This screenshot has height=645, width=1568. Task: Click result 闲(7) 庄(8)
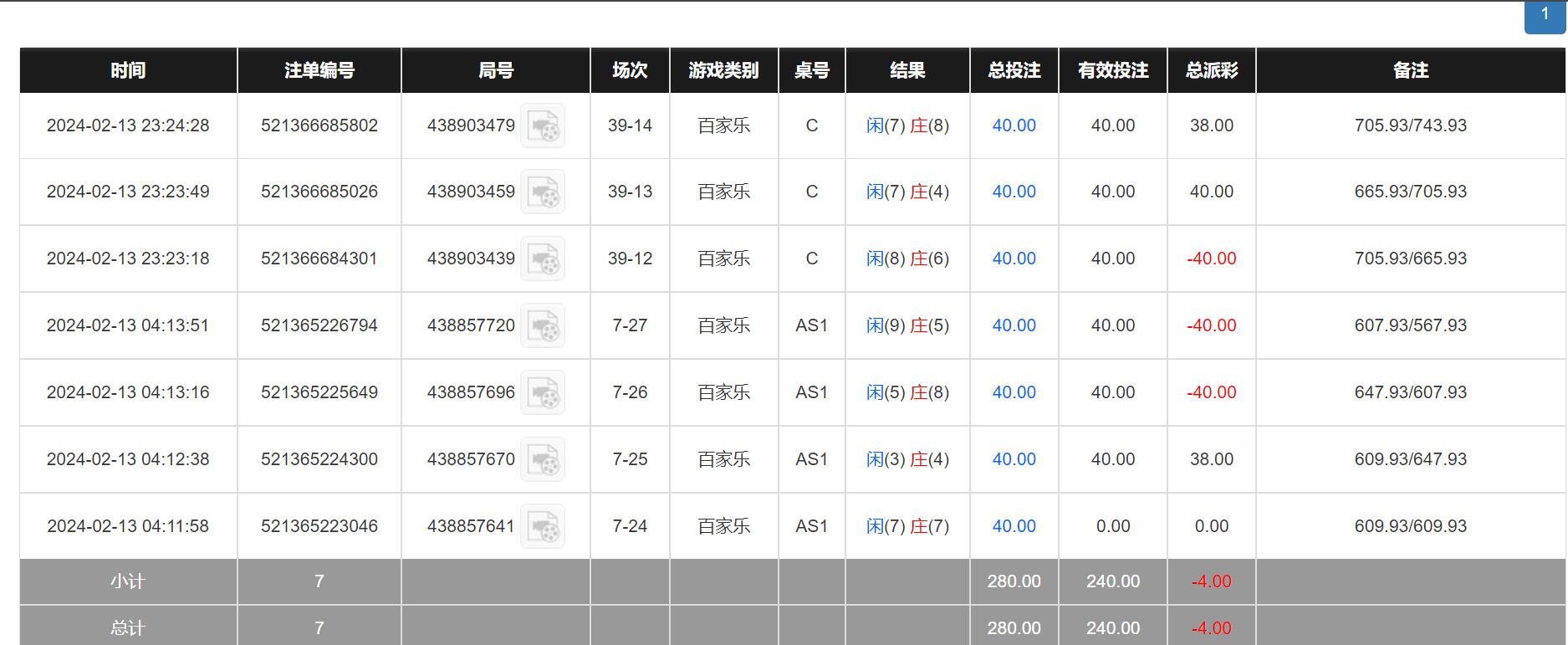[x=907, y=125]
